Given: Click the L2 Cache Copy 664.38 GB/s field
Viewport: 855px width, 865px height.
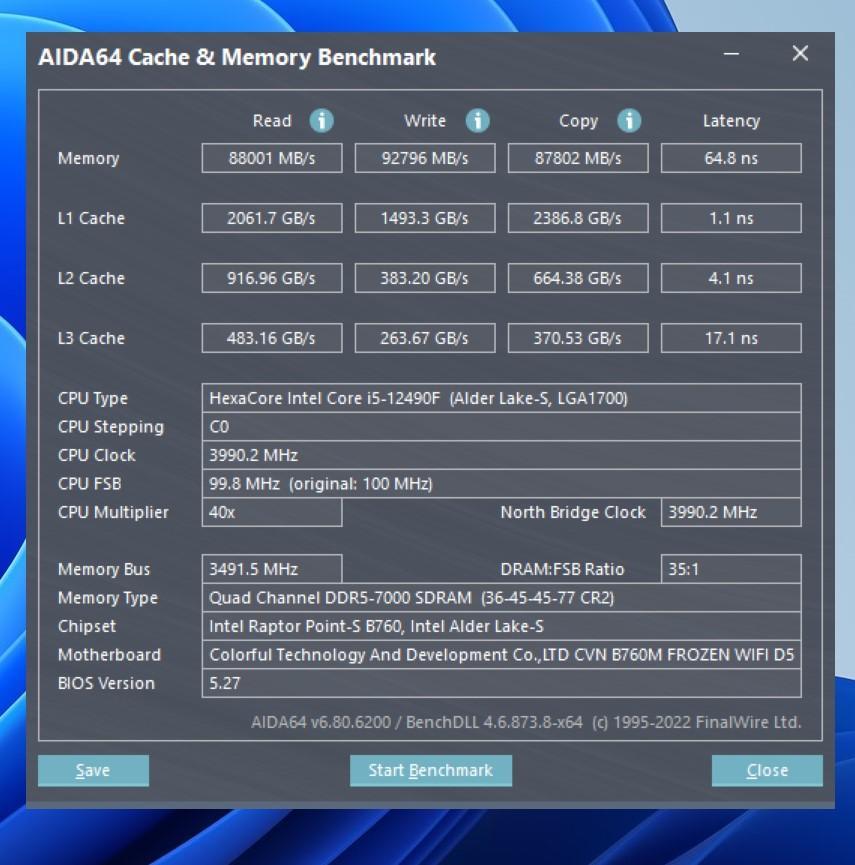Looking at the screenshot, I should coord(578,278).
